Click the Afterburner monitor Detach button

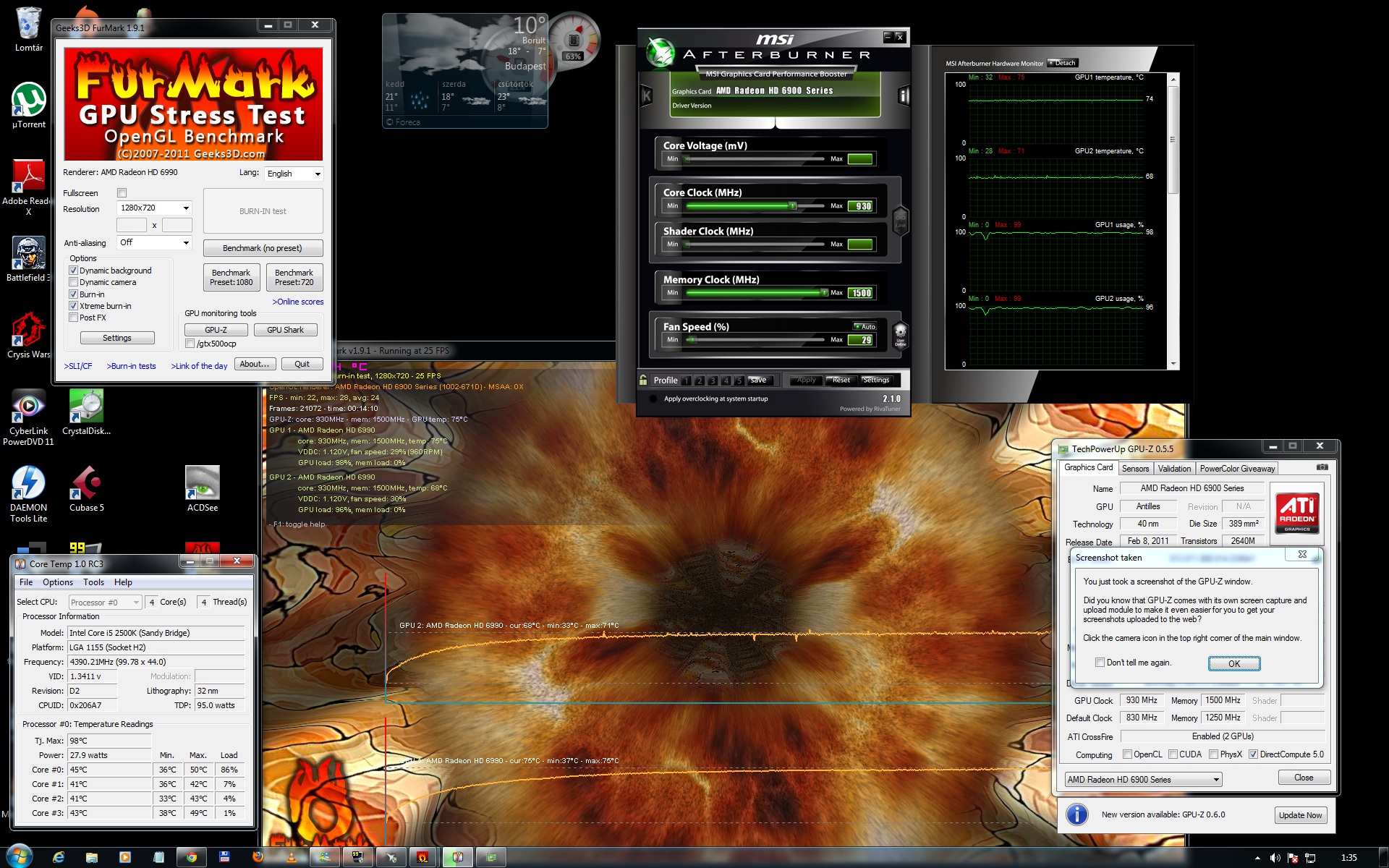1063,63
